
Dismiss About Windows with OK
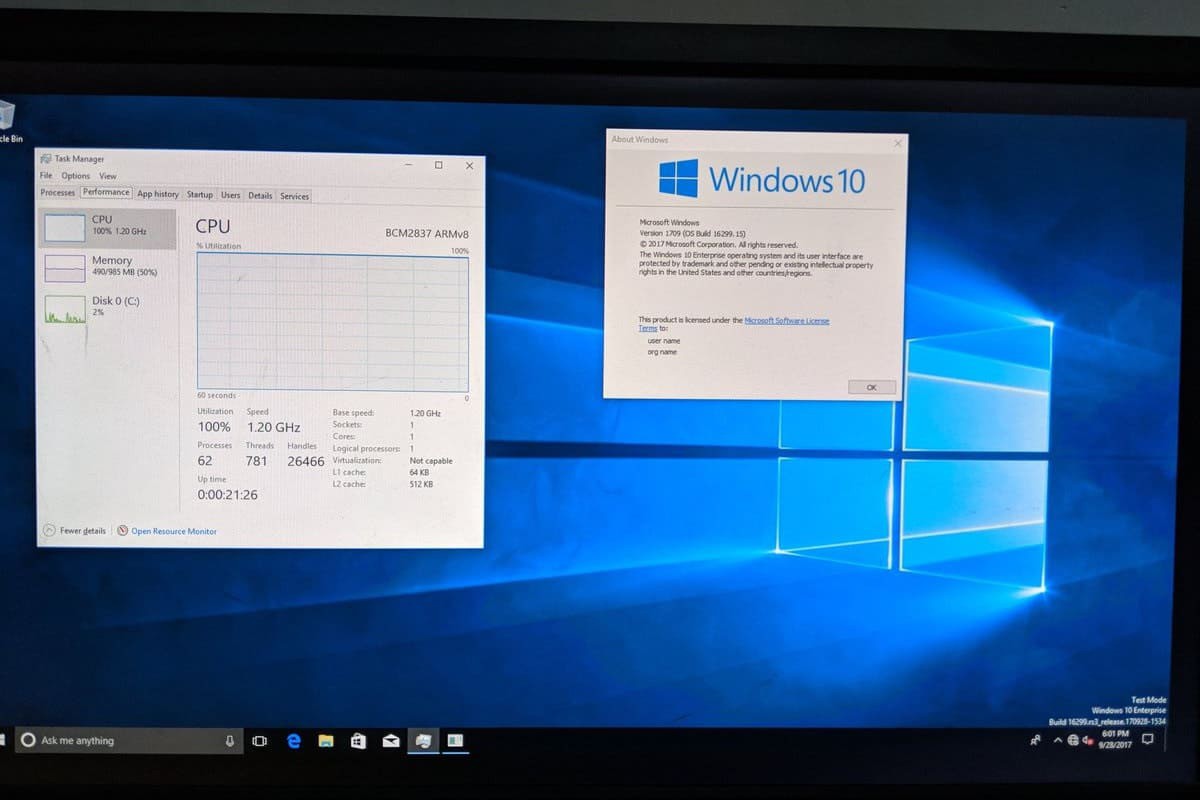[871, 387]
